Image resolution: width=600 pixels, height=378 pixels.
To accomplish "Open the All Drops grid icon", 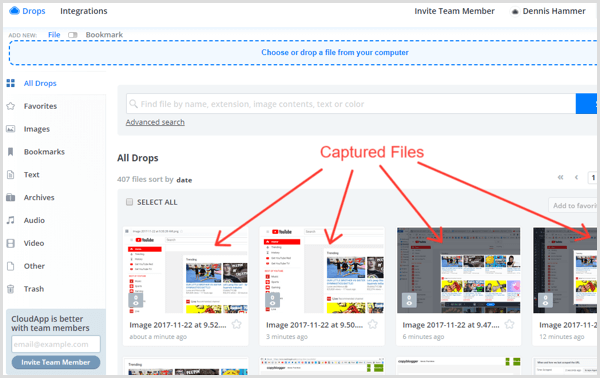I will pos(11,83).
